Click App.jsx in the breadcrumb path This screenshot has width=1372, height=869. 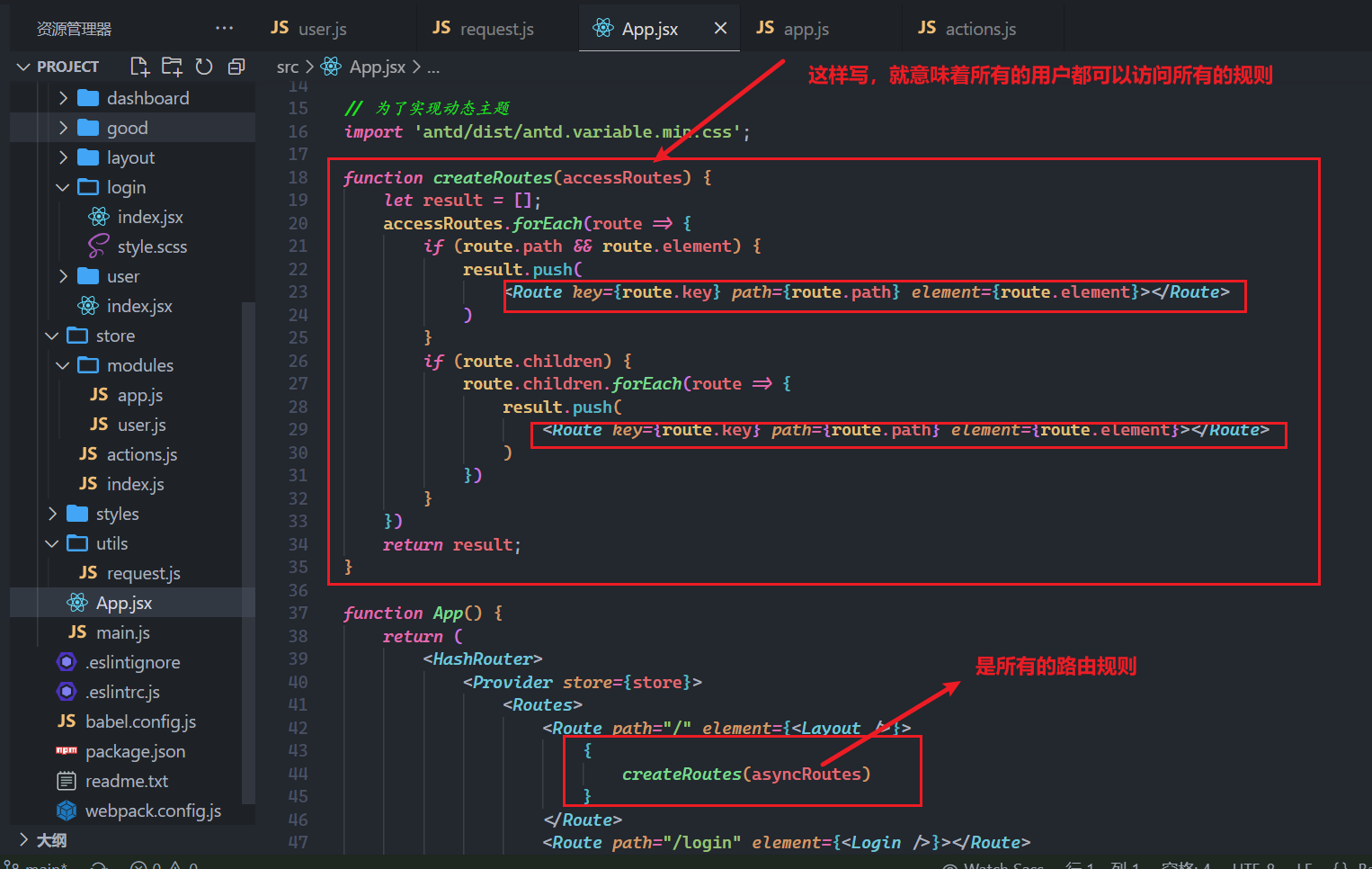[378, 67]
